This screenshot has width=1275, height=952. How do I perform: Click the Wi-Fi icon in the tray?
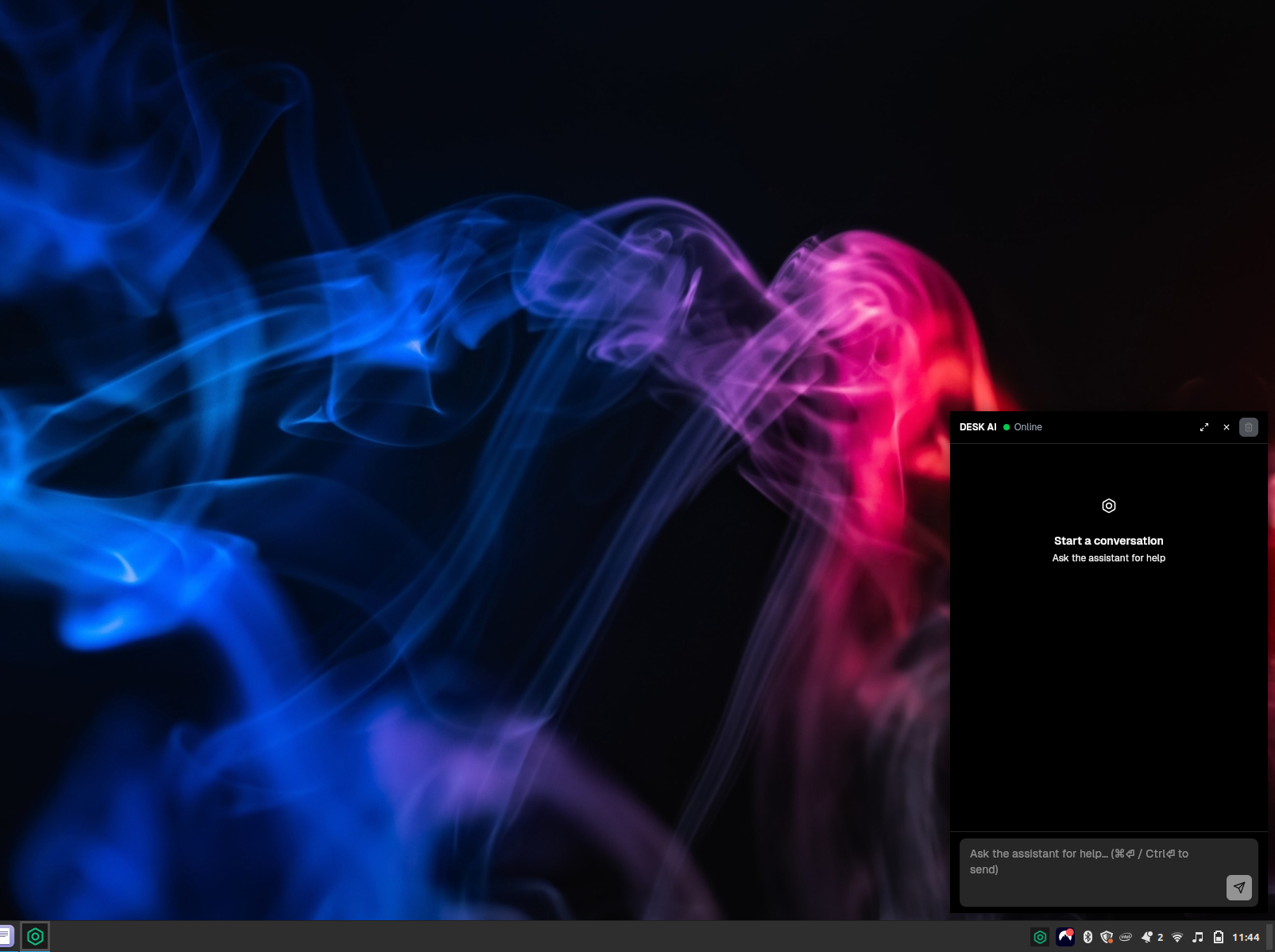1177,937
